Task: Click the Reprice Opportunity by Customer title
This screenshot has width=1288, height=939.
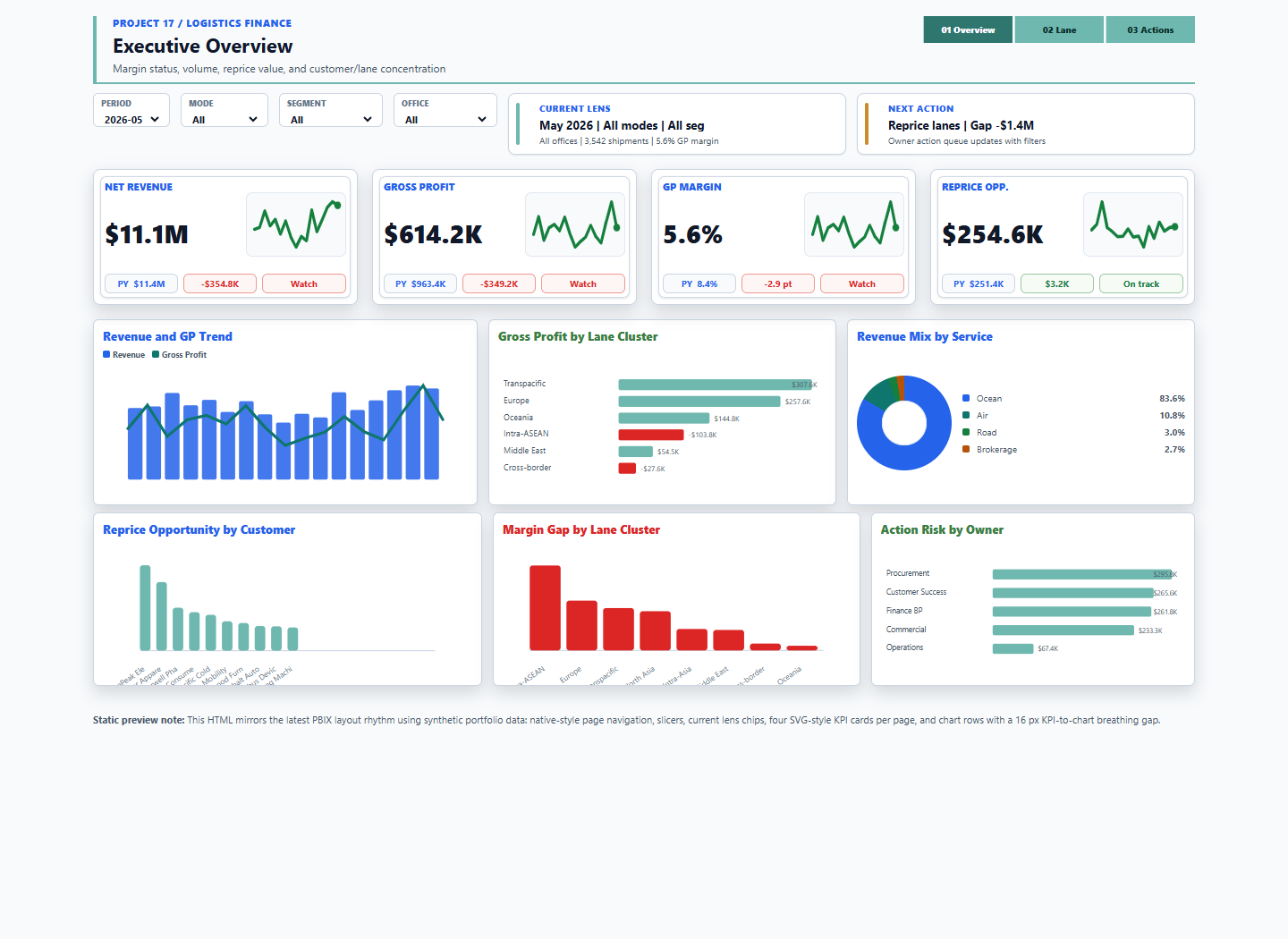Action: [199, 529]
